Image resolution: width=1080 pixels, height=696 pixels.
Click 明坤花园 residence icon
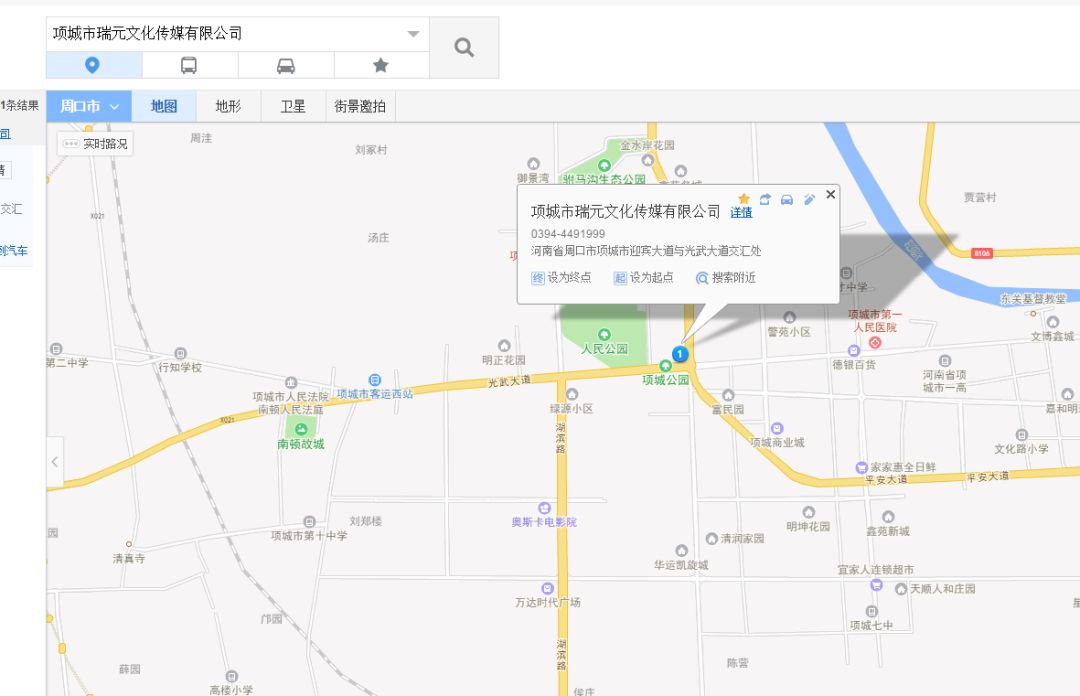click(809, 512)
